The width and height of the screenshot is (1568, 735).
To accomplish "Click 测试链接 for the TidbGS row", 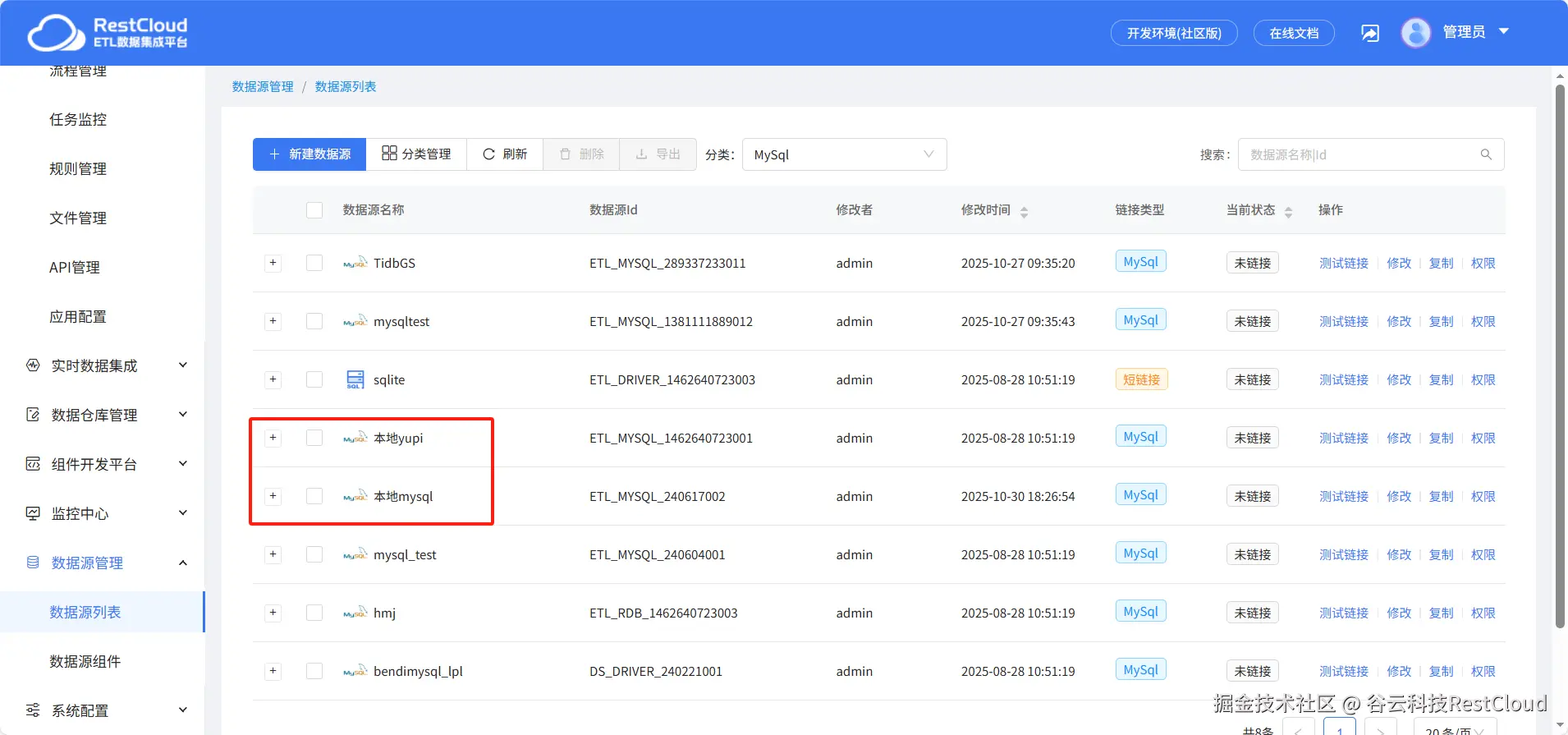I will click(x=1344, y=263).
